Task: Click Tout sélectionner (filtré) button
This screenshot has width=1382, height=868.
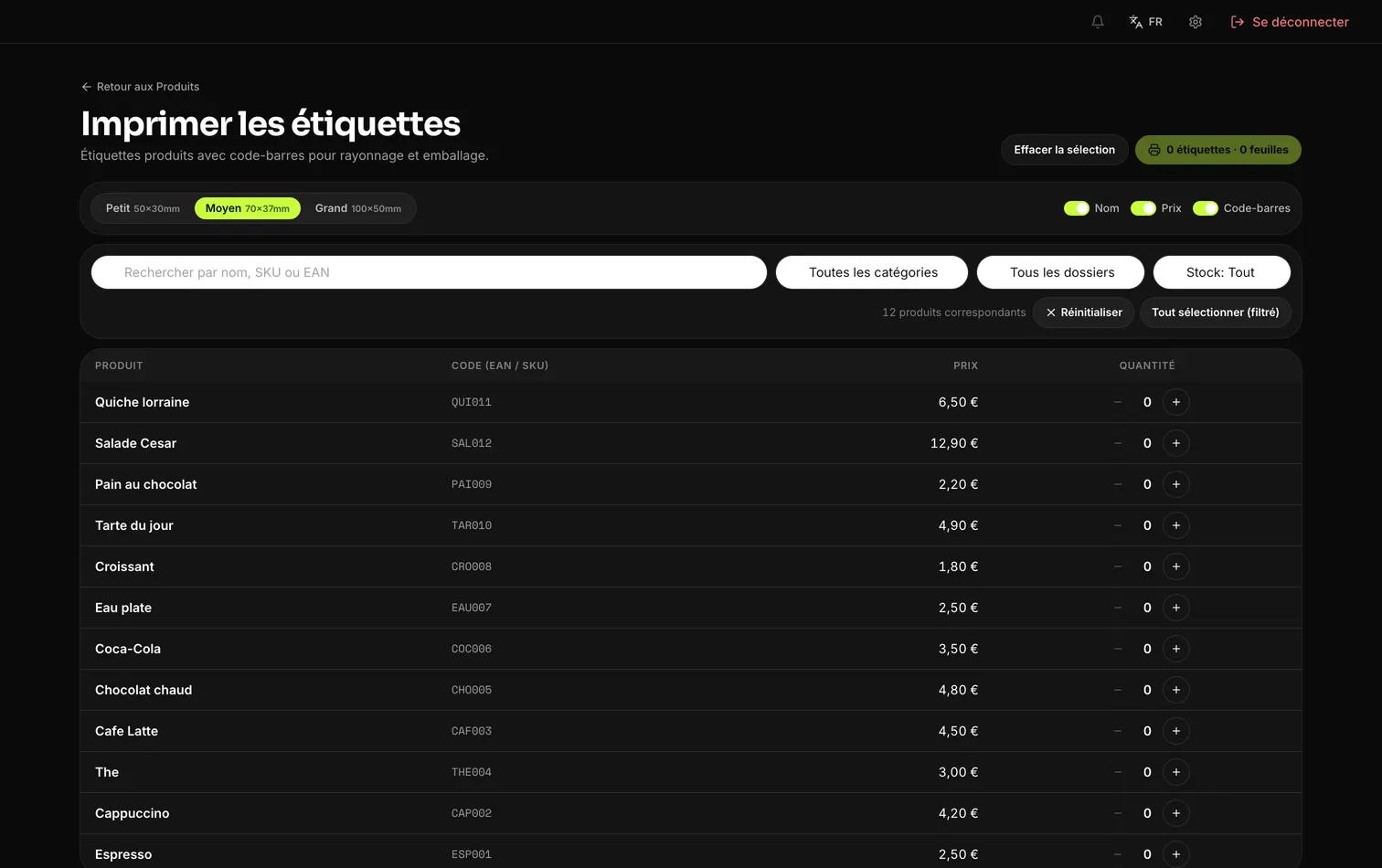Action: 1216,312
